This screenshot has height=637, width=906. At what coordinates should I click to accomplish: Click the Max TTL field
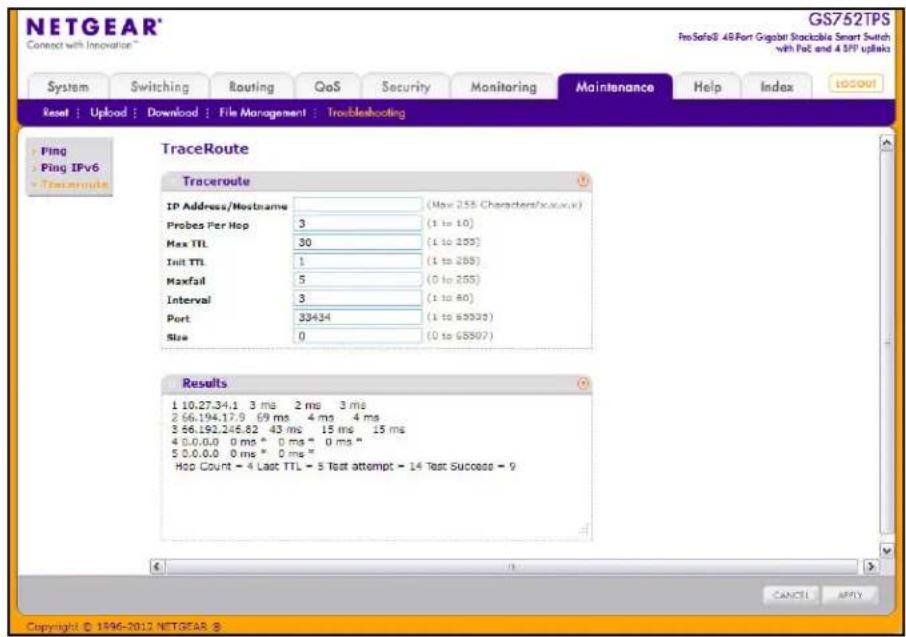(358, 242)
